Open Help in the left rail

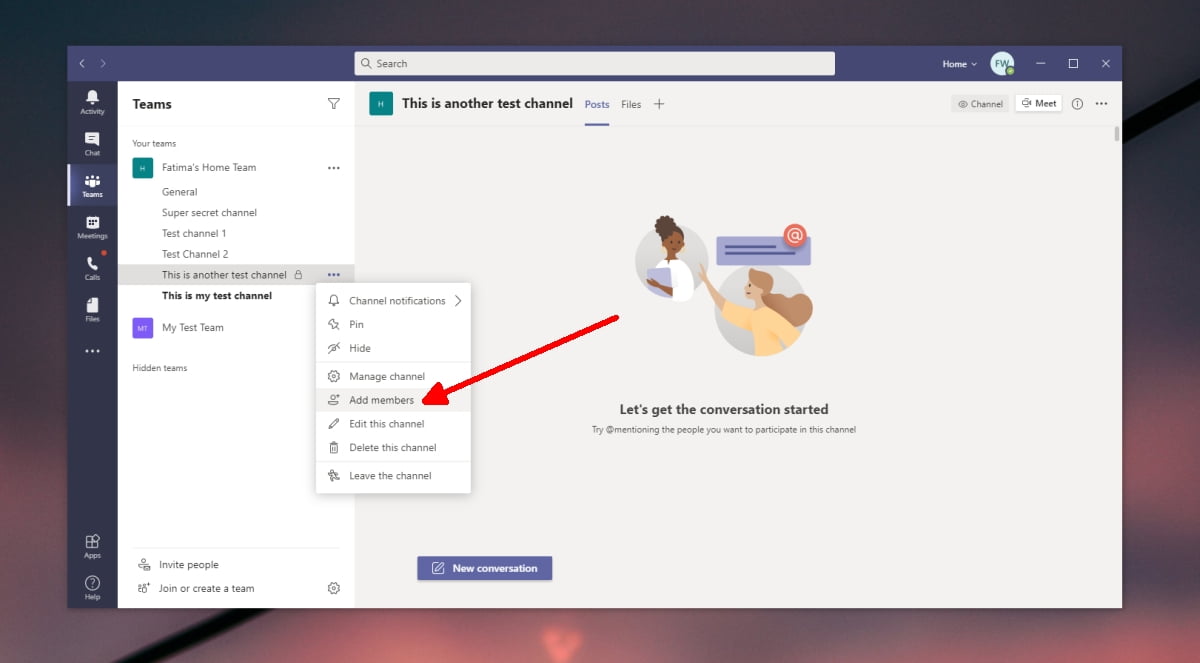click(92, 587)
